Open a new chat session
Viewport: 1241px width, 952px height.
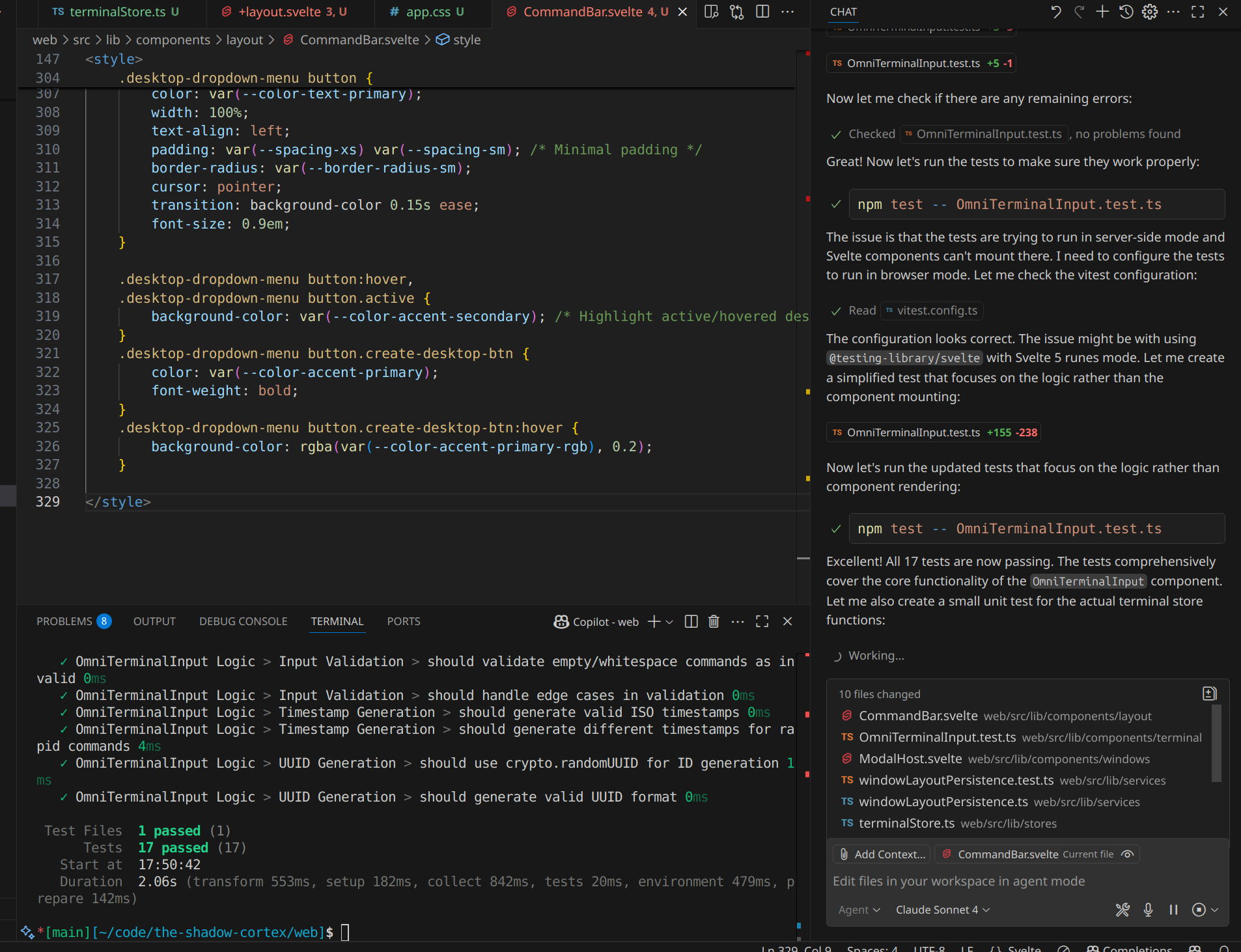click(1101, 11)
